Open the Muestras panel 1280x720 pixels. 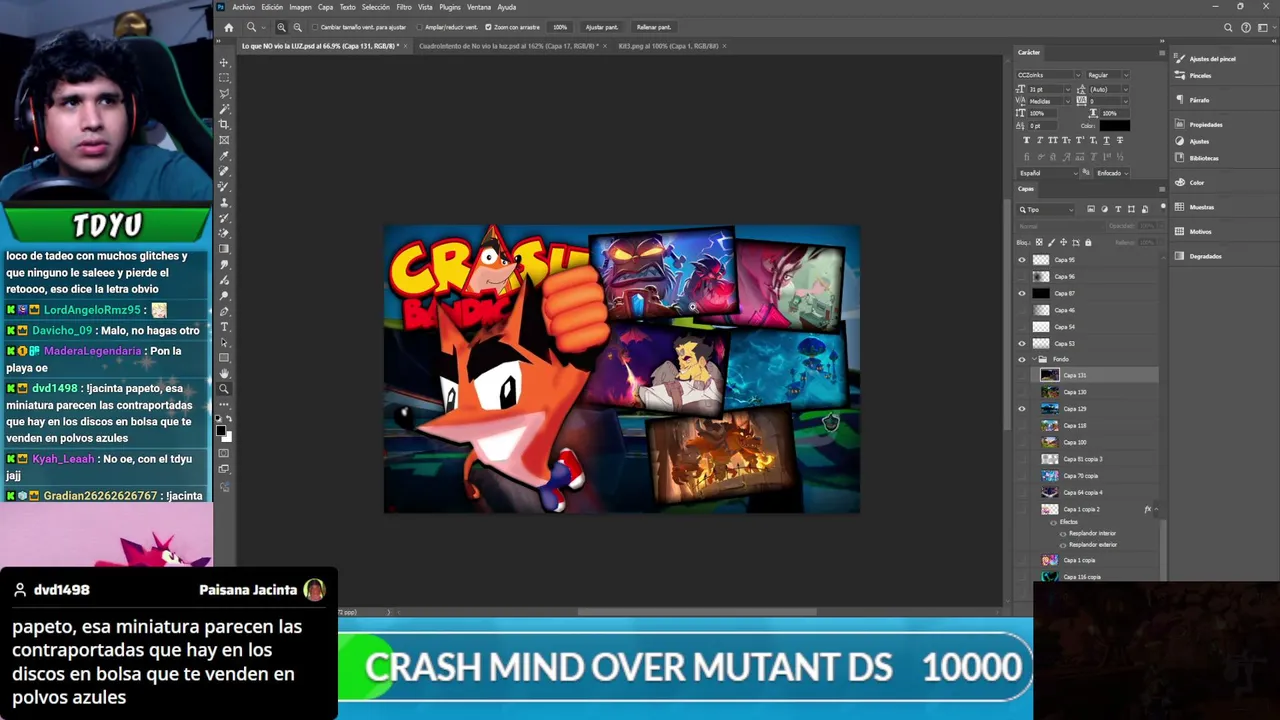(1195, 207)
